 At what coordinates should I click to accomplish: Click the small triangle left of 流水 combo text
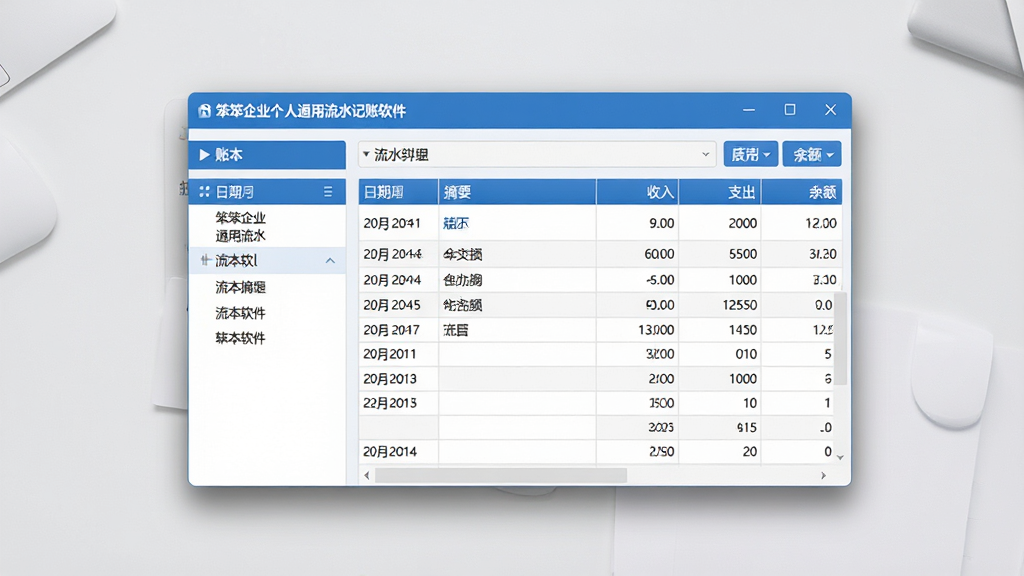click(366, 154)
